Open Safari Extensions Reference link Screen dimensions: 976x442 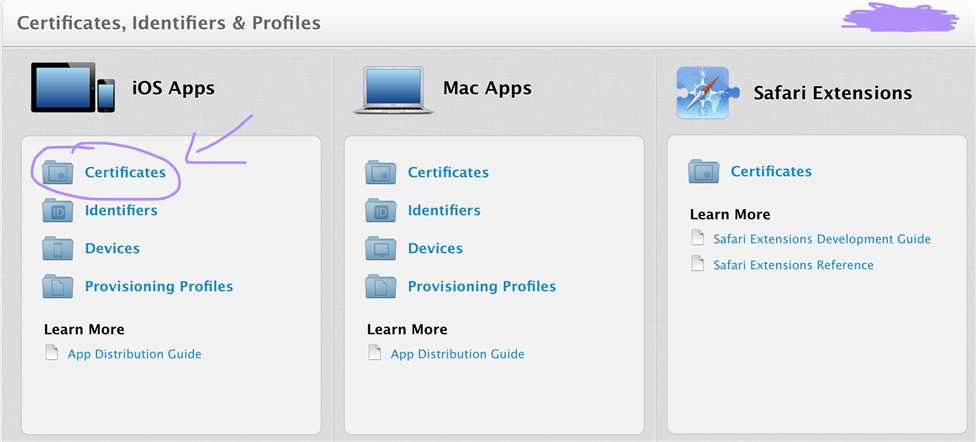pyautogui.click(x=793, y=265)
